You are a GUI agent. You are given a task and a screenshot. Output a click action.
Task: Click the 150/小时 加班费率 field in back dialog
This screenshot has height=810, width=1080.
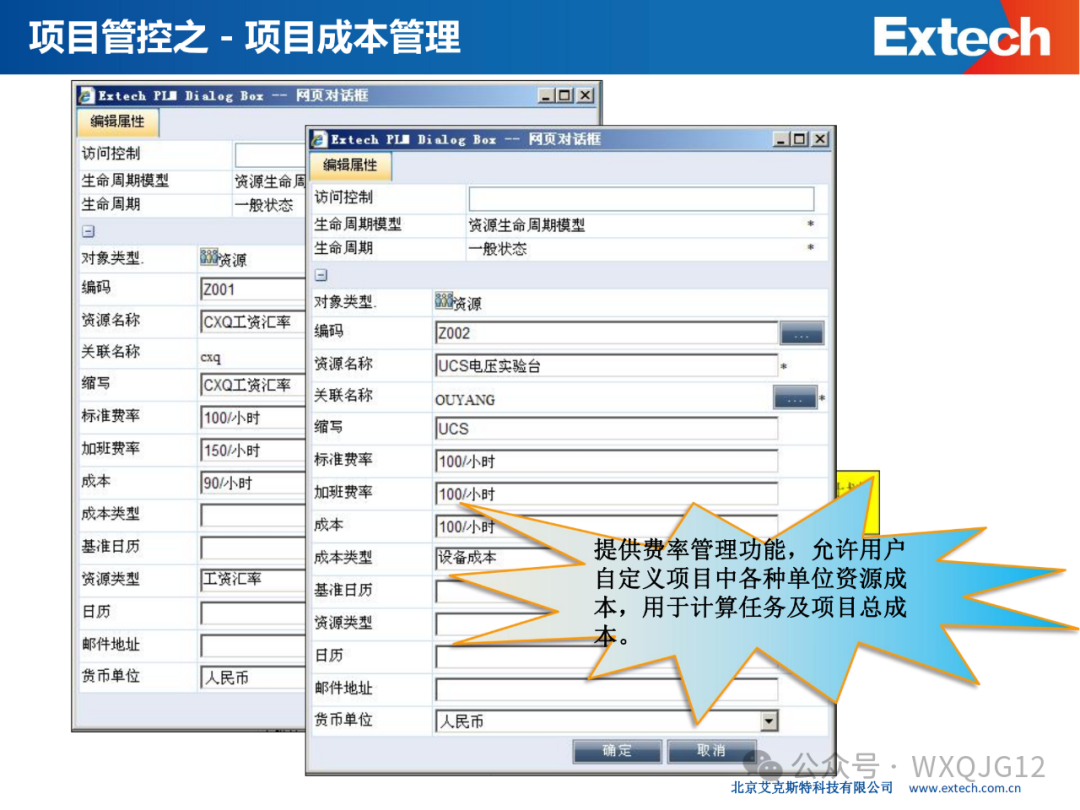pos(252,450)
